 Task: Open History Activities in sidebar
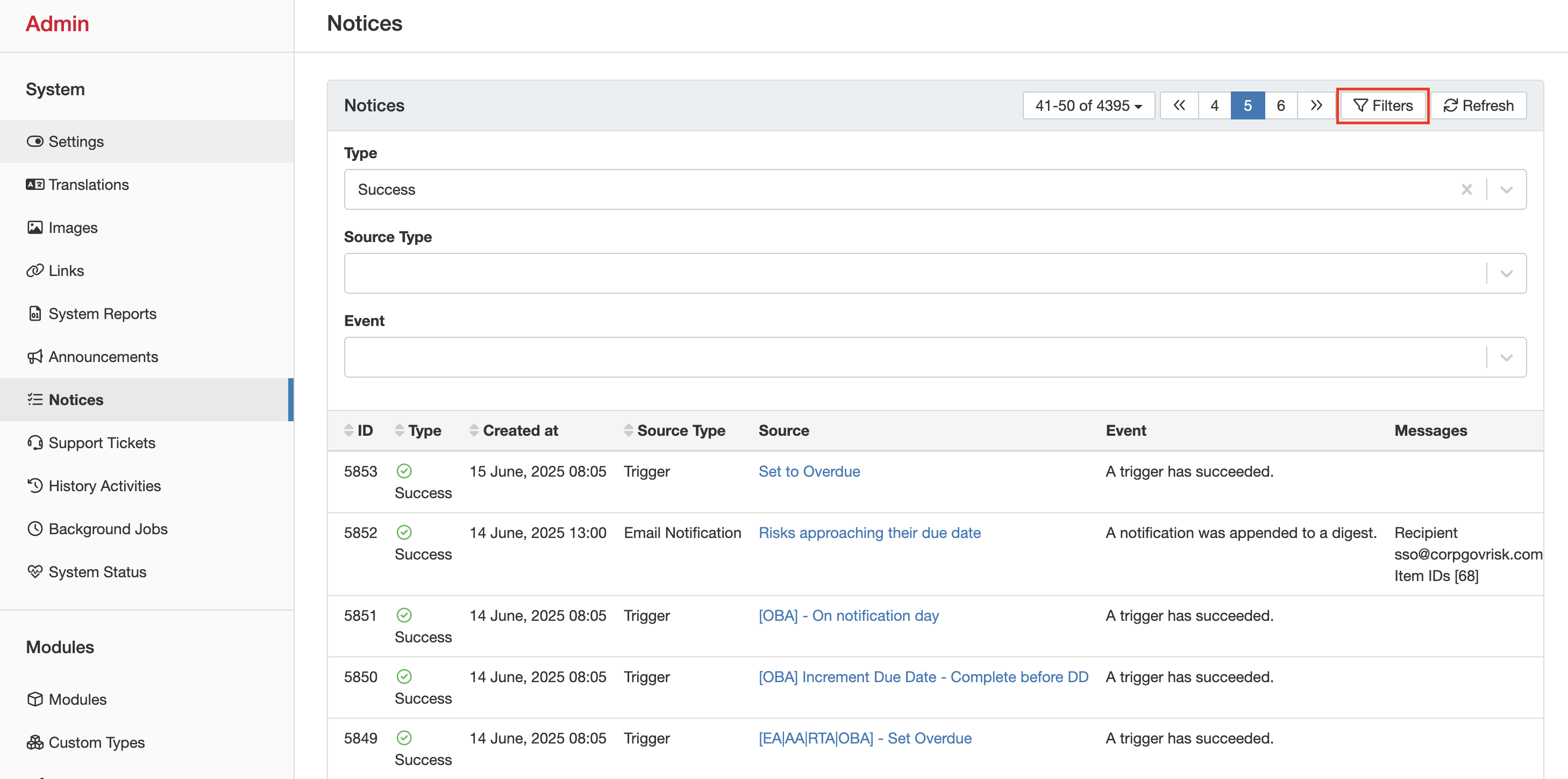point(104,486)
